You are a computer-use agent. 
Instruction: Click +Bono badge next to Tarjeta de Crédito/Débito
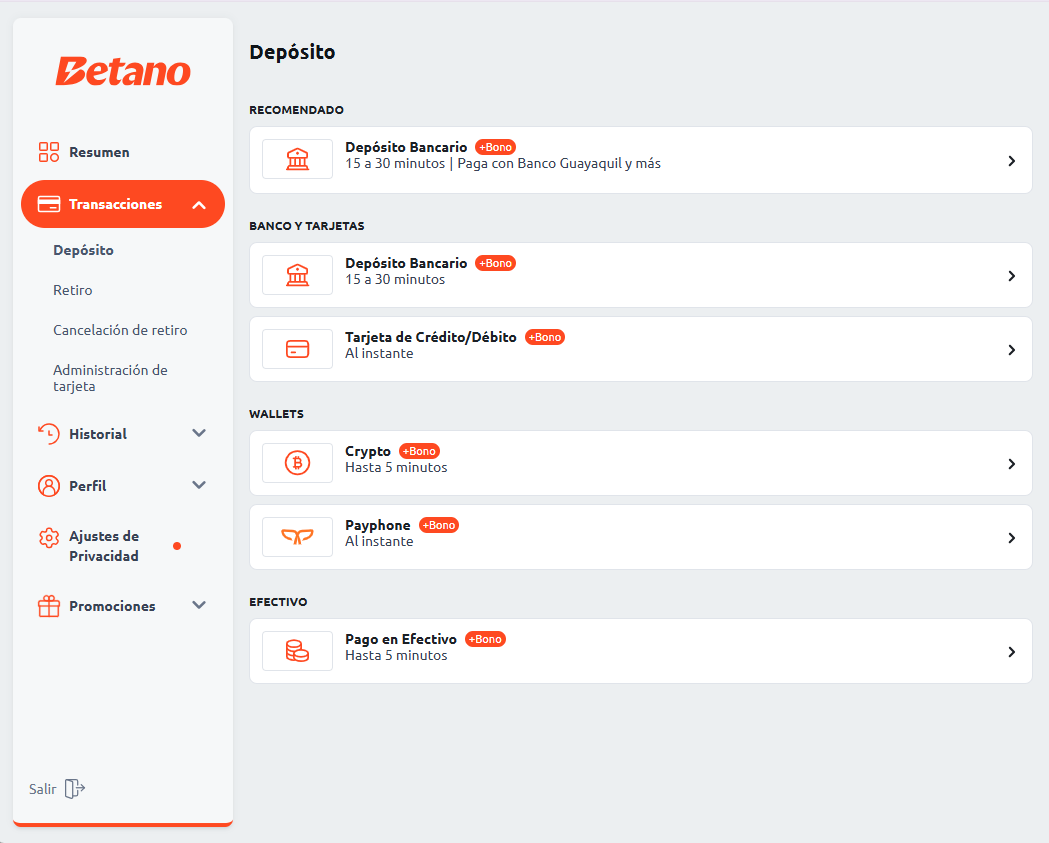coord(545,337)
